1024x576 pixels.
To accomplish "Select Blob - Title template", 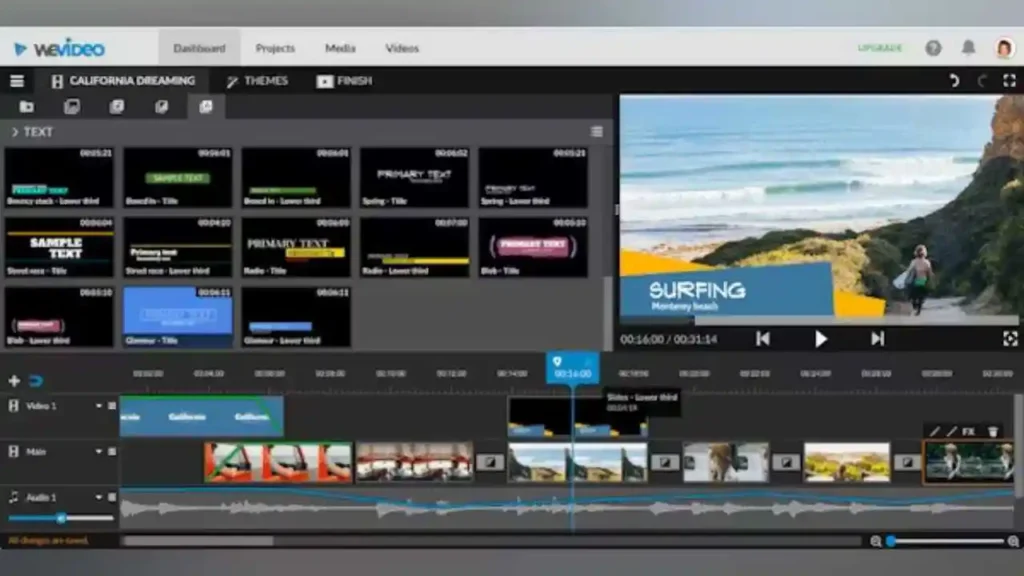I will pyautogui.click(x=533, y=247).
